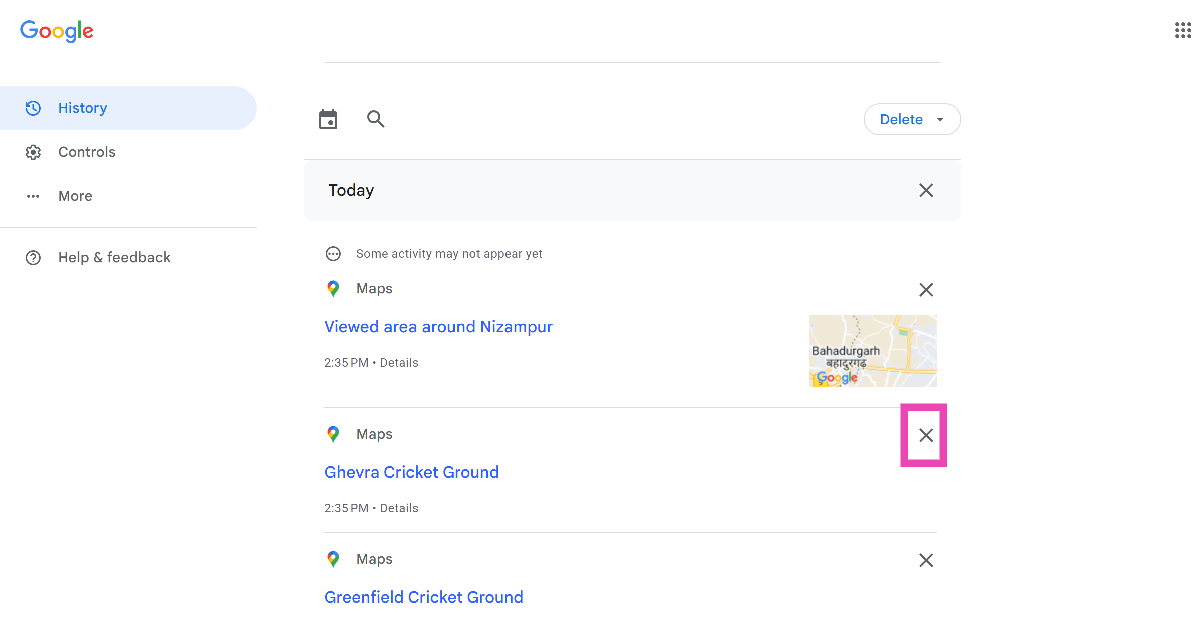Open the Ghevra Cricket Ground link
Viewport: 1200px width, 628px height.
click(411, 472)
